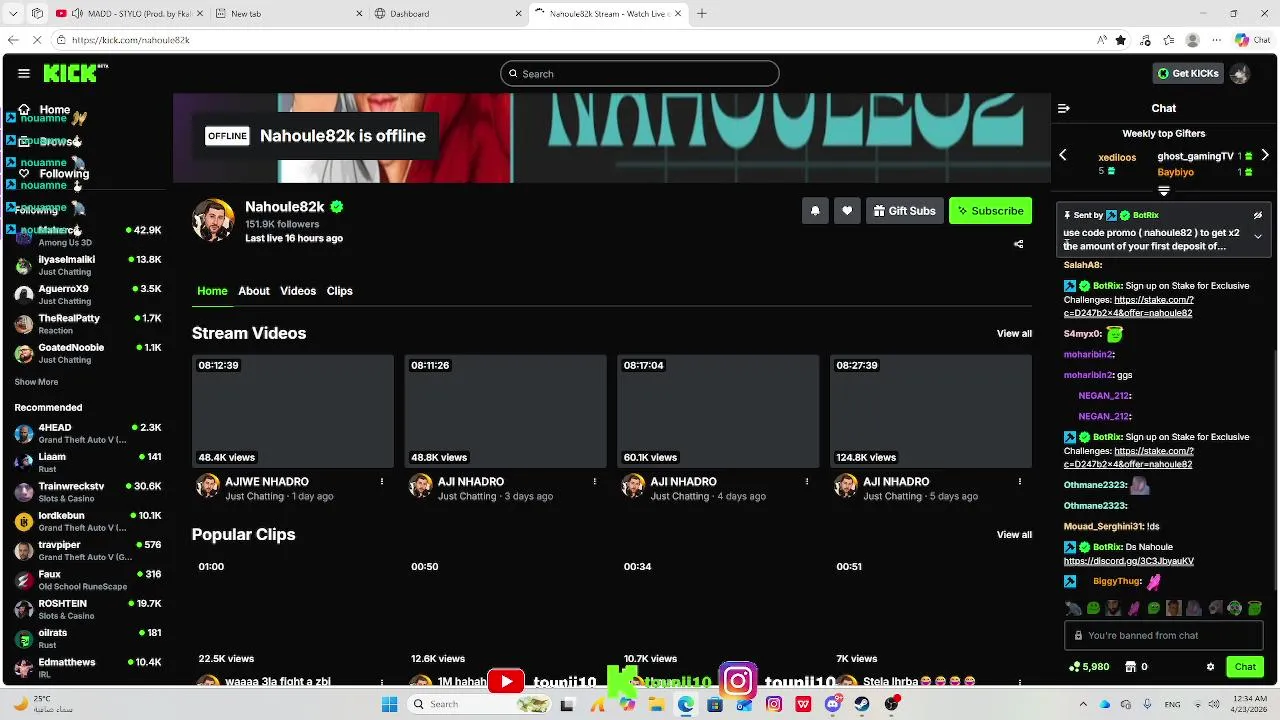Open the channel points 5,980 balance
This screenshot has width=1280, height=720.
(x=1089, y=667)
